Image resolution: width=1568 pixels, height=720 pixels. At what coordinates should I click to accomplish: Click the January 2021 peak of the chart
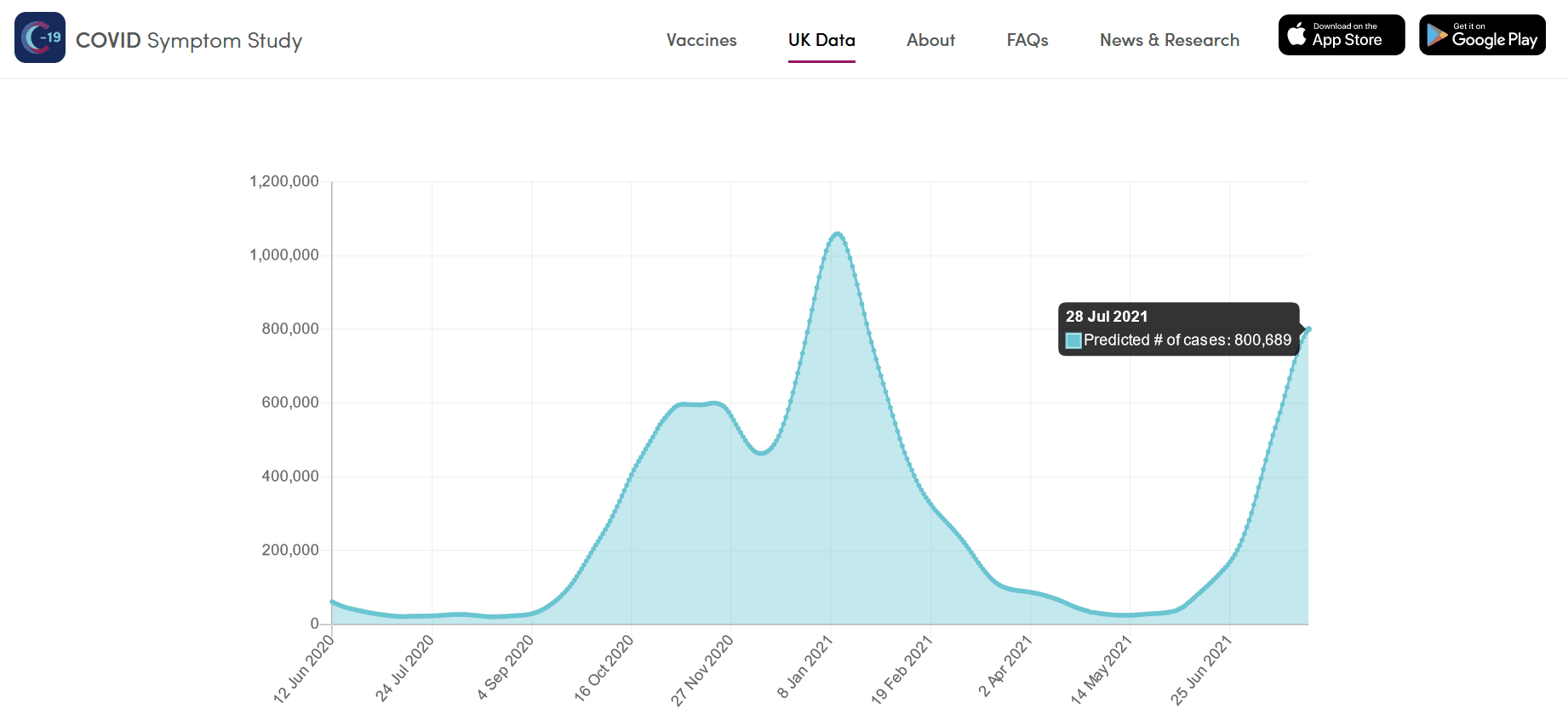pos(837,234)
